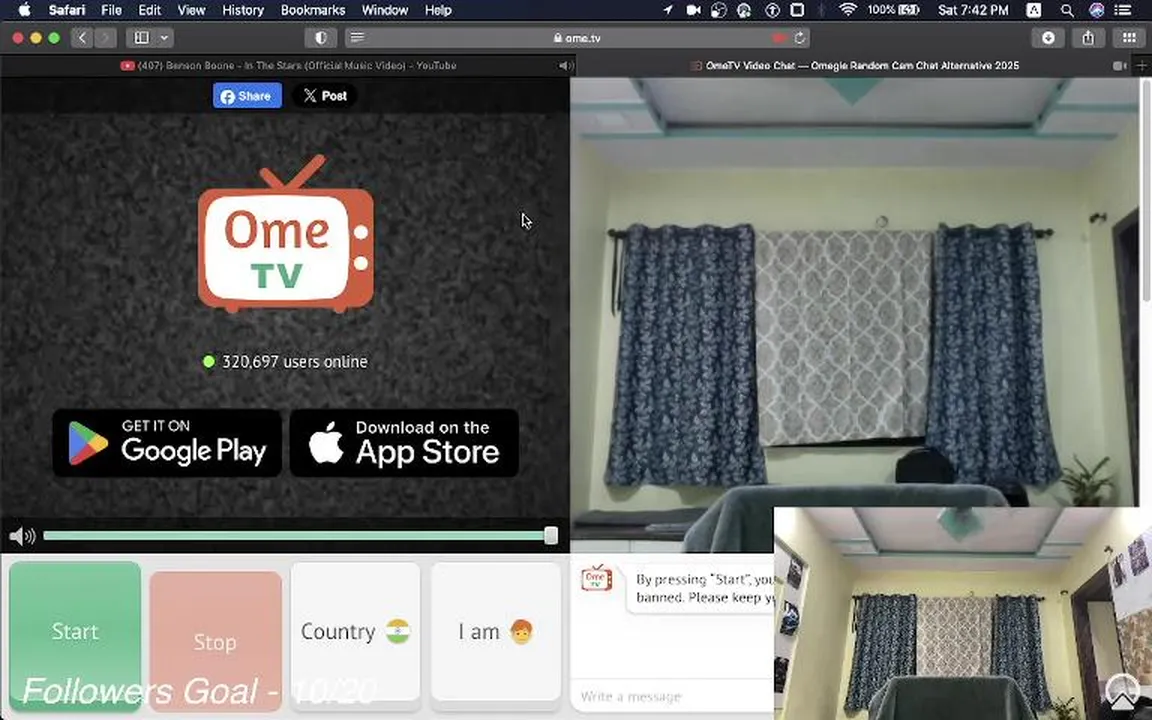Image resolution: width=1152 pixels, height=720 pixels.
Task: Click the page vertical scrollbar
Action: coord(1145,191)
